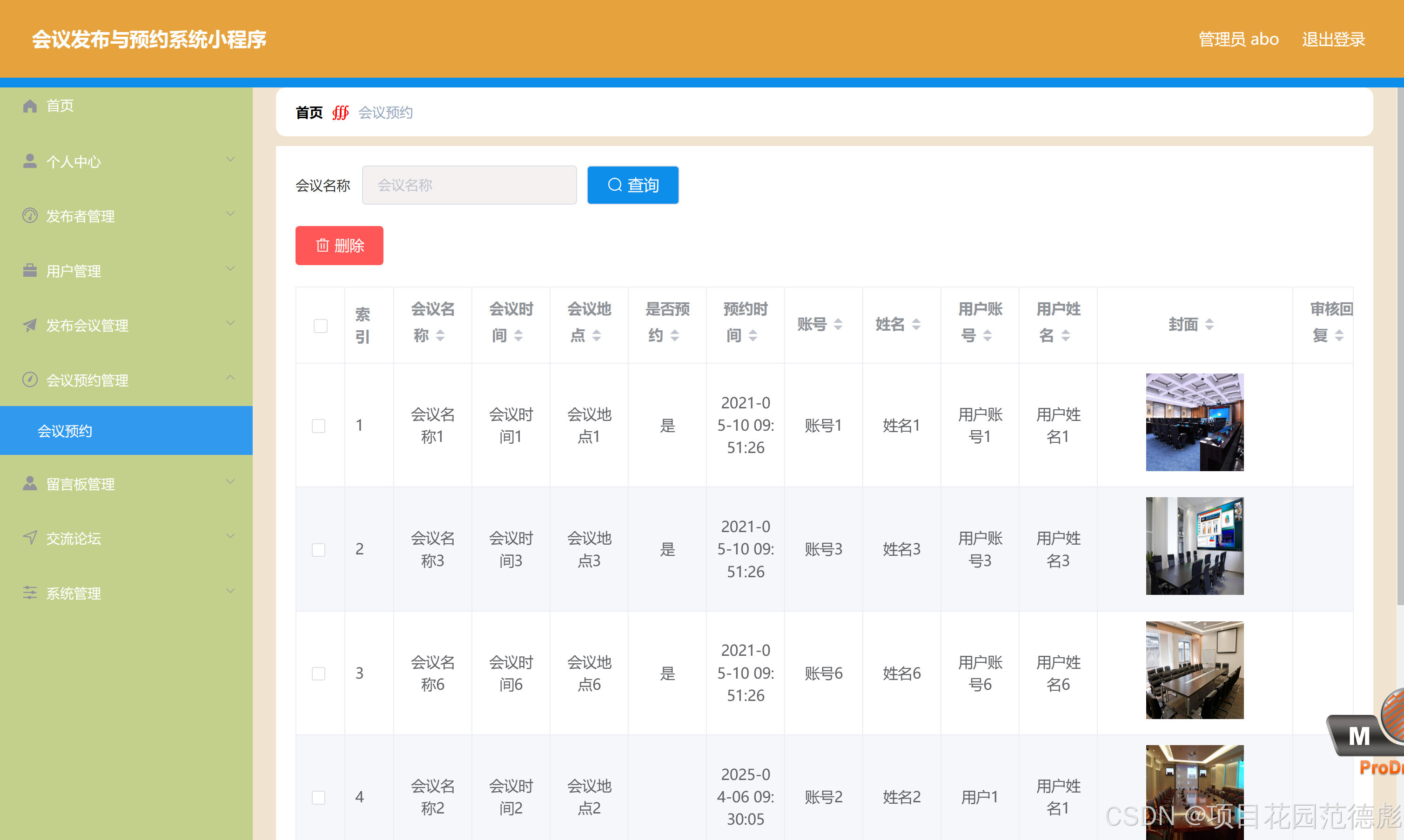Click the paper plane icon for 发布会议管理
The height and width of the screenshot is (840, 1404).
(x=29, y=325)
